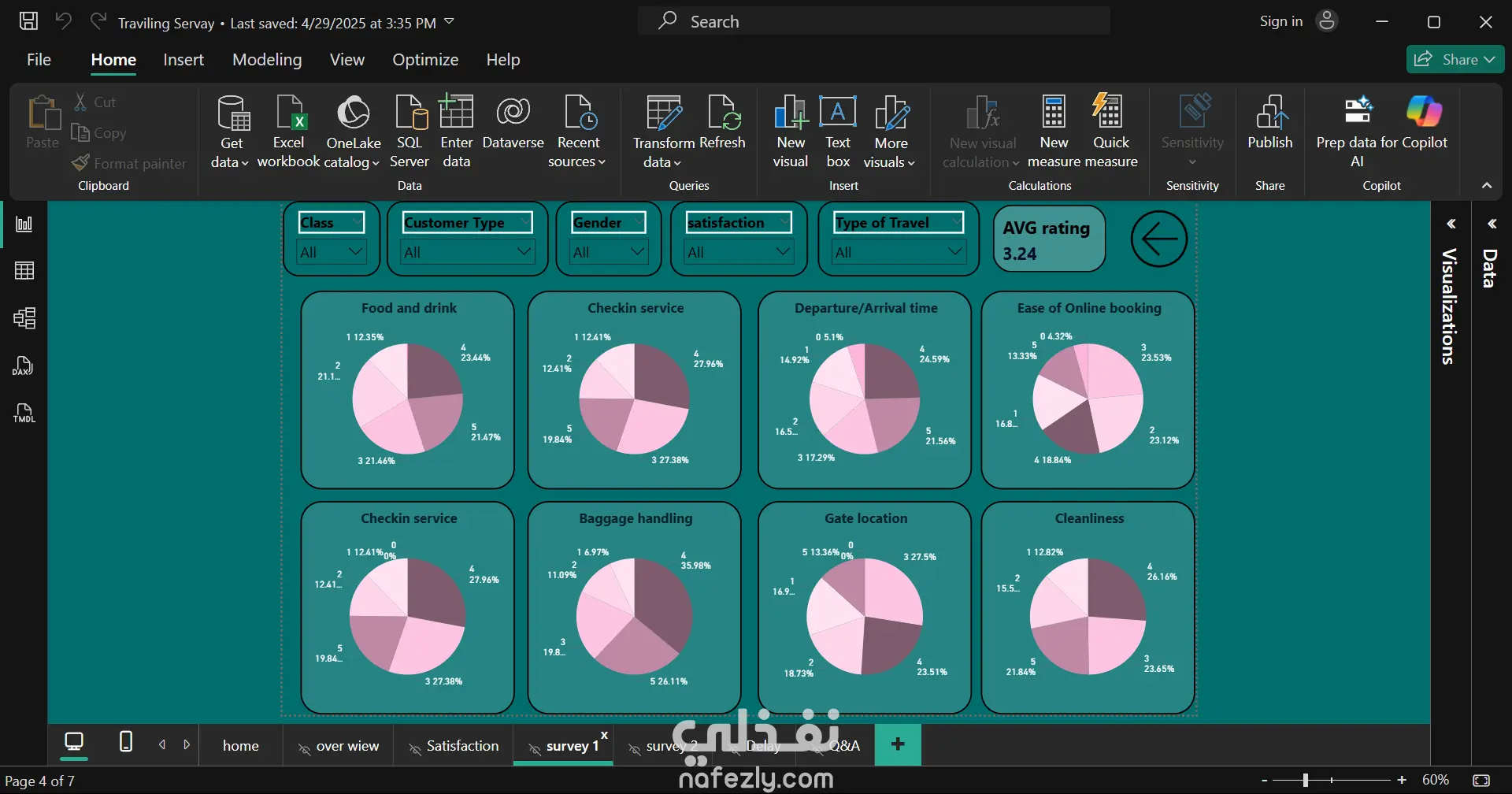Open the Enter data table tool
The width and height of the screenshot is (1512, 794).
coord(456,131)
